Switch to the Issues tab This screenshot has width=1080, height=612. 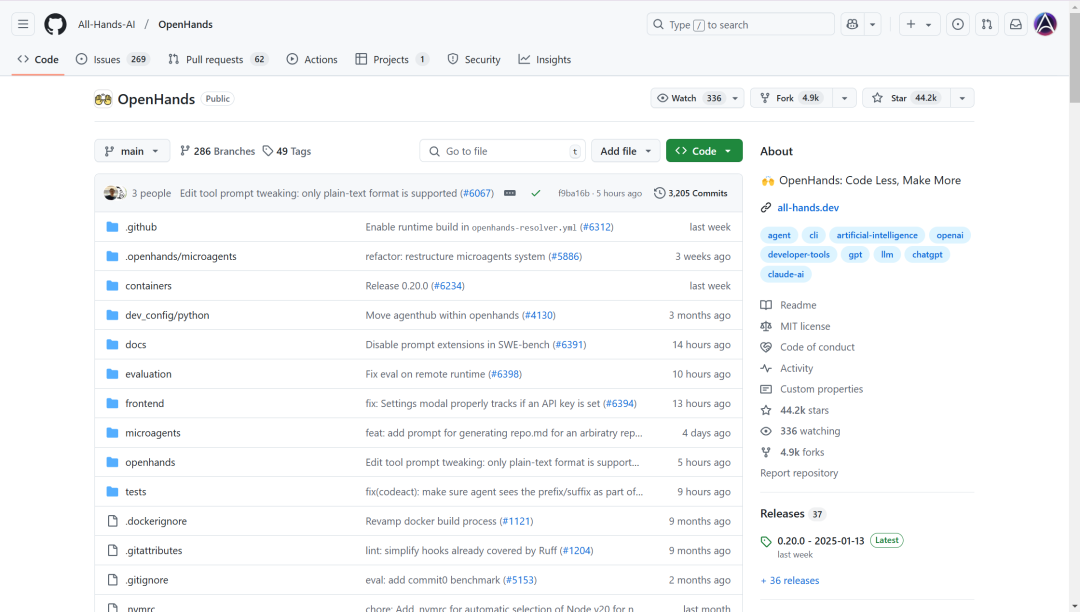point(112,59)
